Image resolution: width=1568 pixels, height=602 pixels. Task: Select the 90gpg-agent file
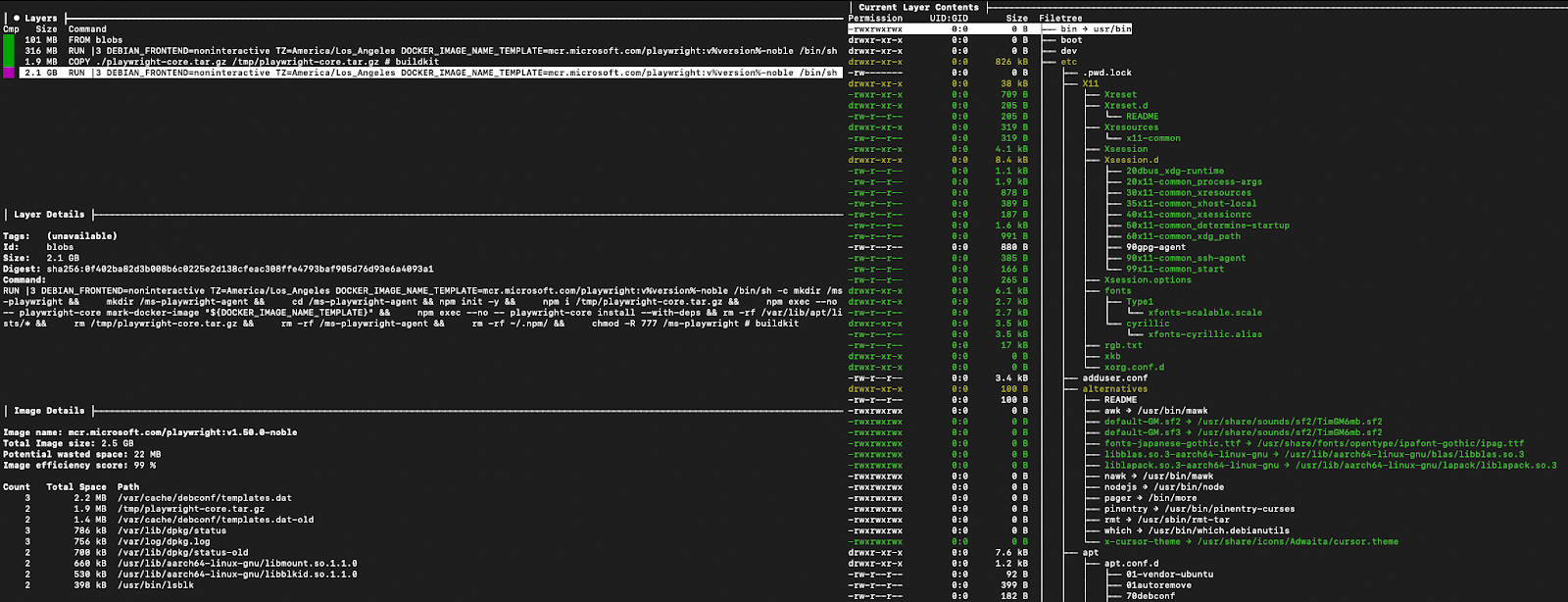pos(1155,247)
